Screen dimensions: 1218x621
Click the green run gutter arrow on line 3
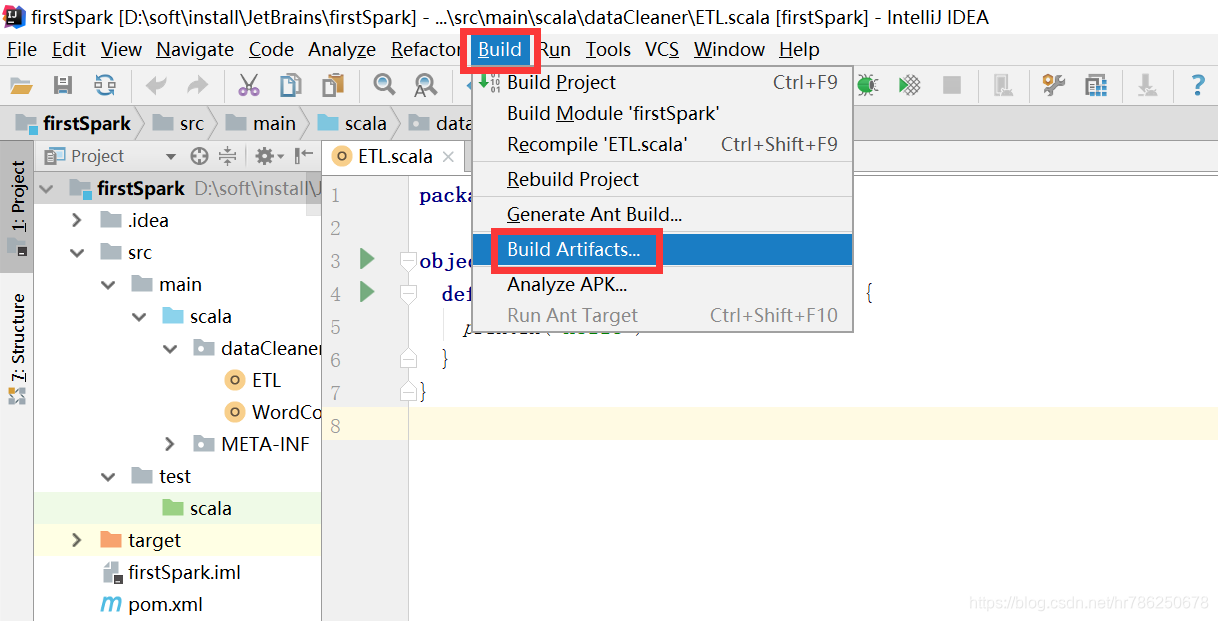click(367, 260)
